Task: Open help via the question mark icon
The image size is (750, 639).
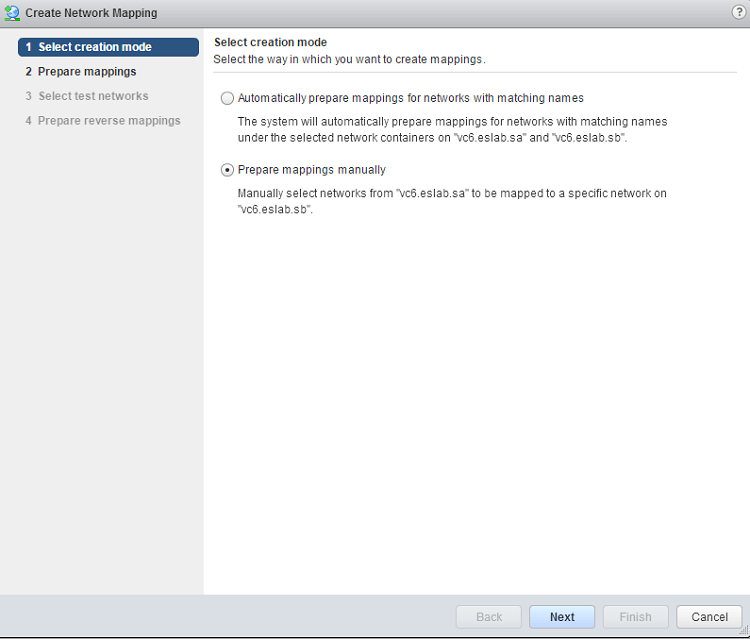Action: (739, 12)
